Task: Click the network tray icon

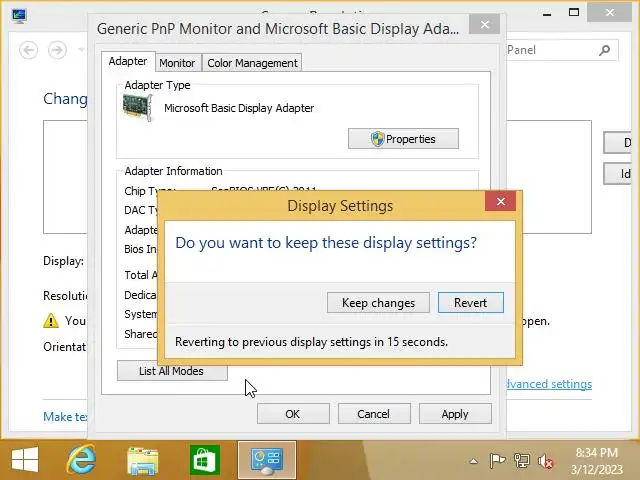Action: (x=521, y=461)
